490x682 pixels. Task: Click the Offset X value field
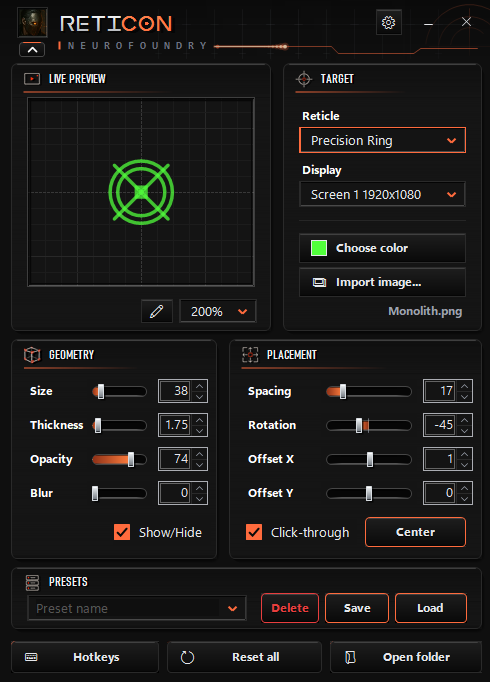[x=440, y=459]
